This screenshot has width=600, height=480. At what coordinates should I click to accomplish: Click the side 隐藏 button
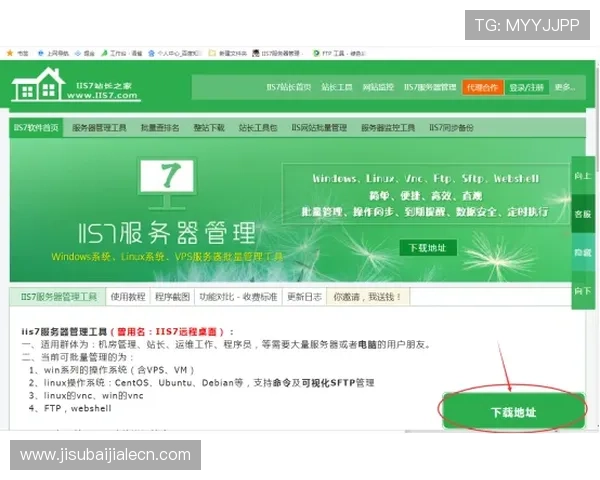pos(583,253)
